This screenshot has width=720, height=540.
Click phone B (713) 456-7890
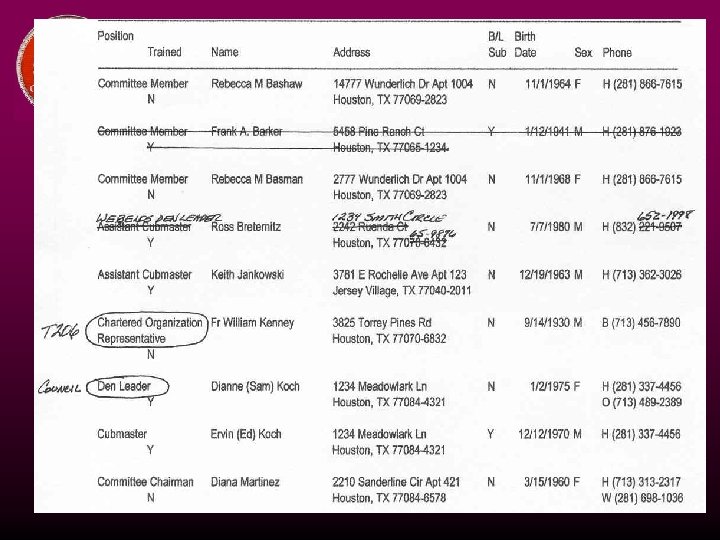[x=641, y=323]
